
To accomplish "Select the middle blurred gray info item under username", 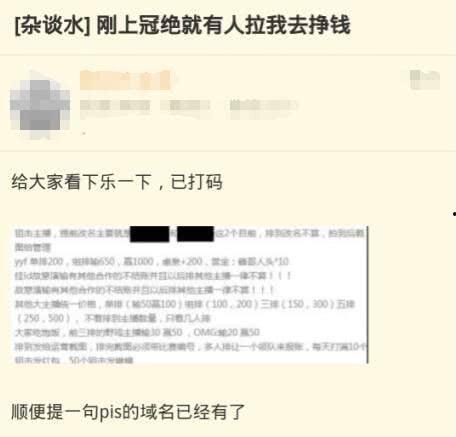I will 185,106.
